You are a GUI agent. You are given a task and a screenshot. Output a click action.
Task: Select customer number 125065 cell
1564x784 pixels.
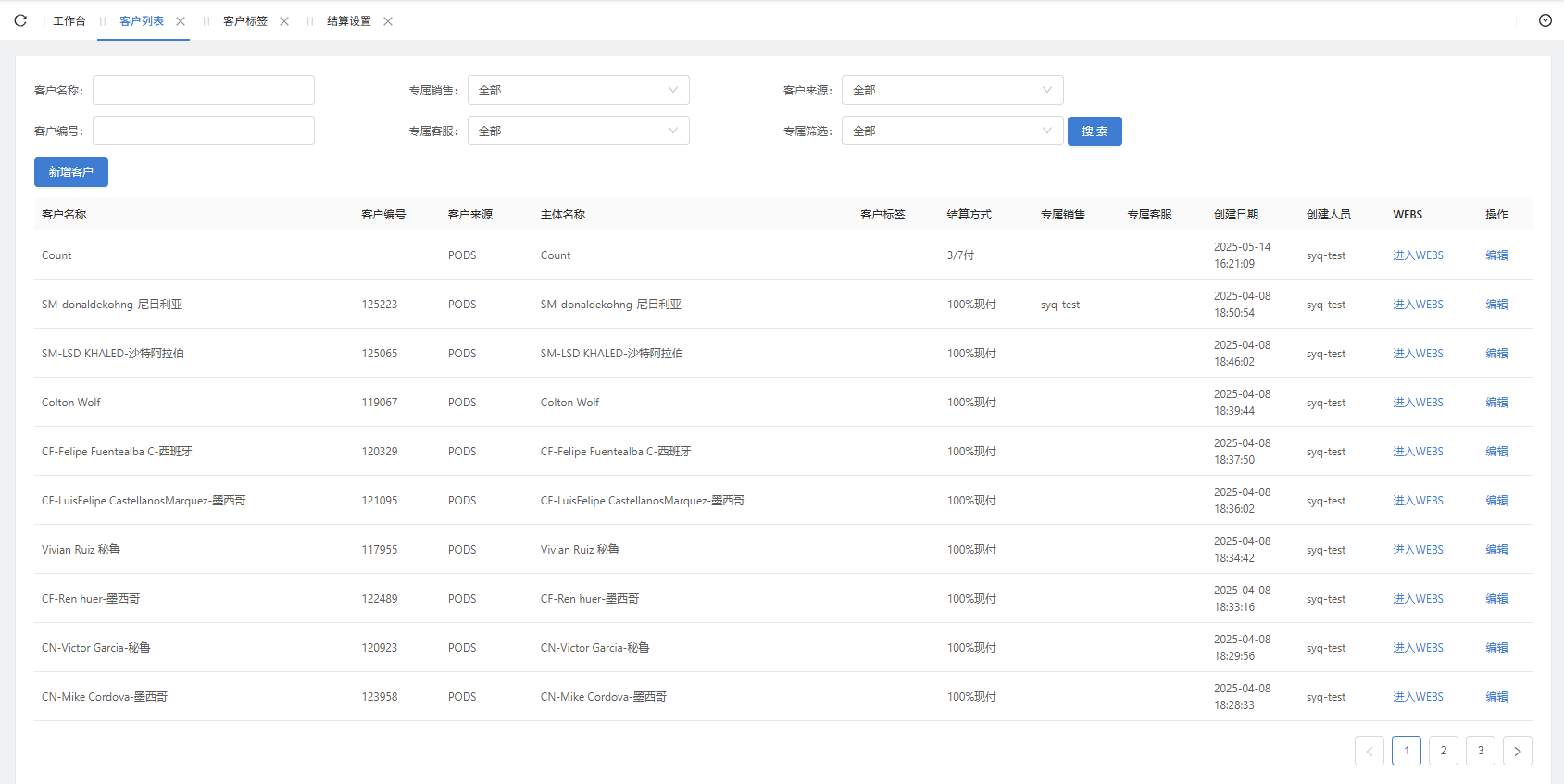point(380,354)
